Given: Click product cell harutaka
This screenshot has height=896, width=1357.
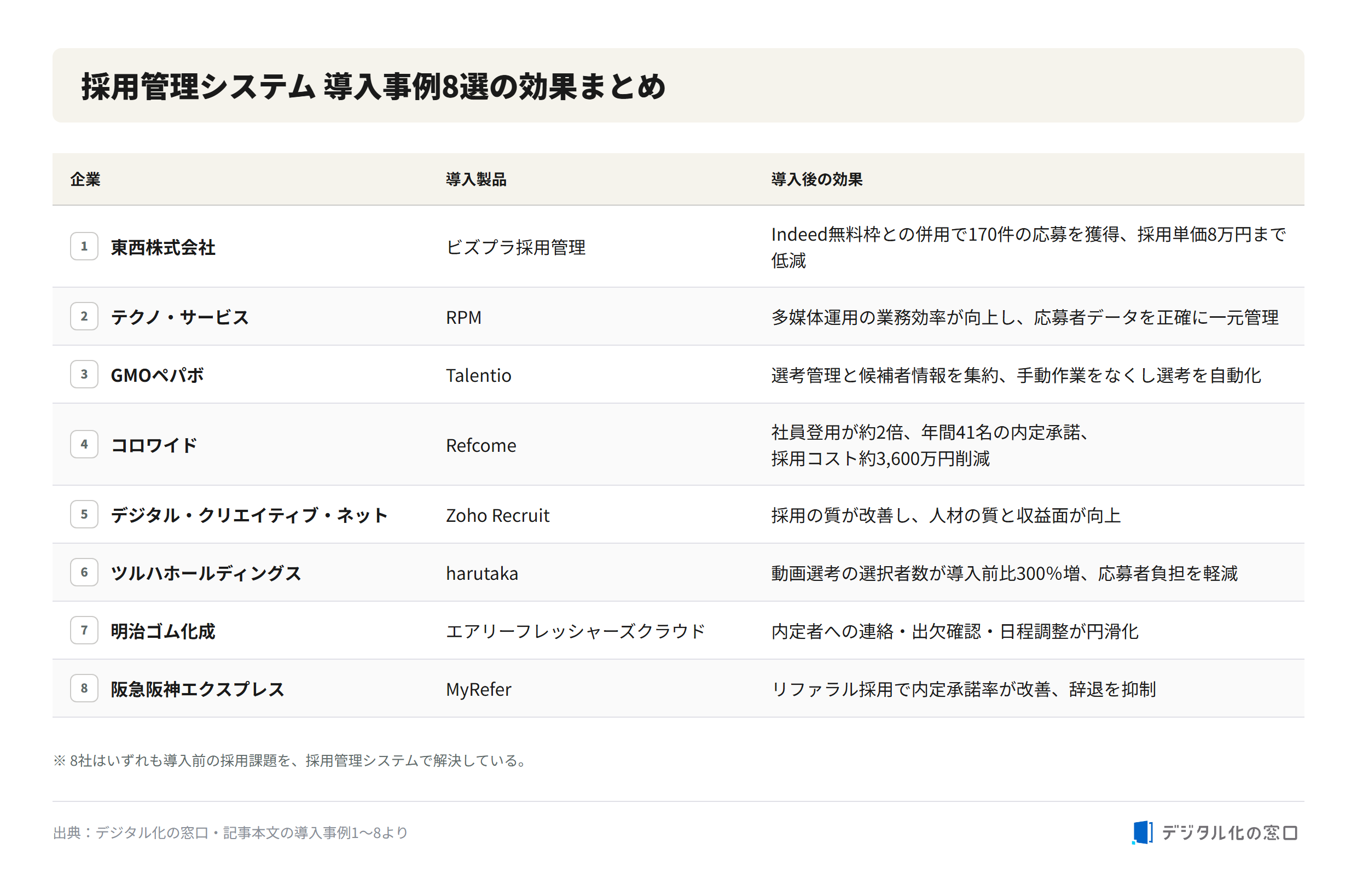Looking at the screenshot, I should [x=482, y=573].
